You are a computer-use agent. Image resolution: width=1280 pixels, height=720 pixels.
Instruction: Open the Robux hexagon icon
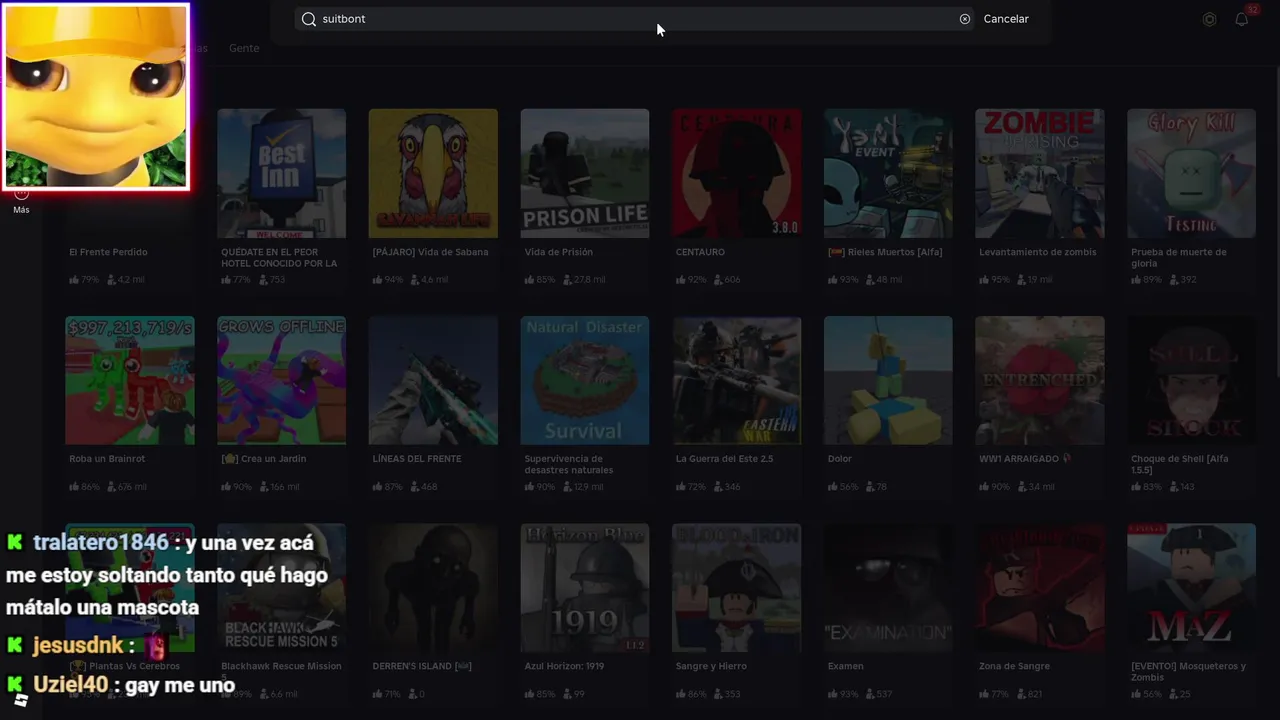(x=1209, y=19)
